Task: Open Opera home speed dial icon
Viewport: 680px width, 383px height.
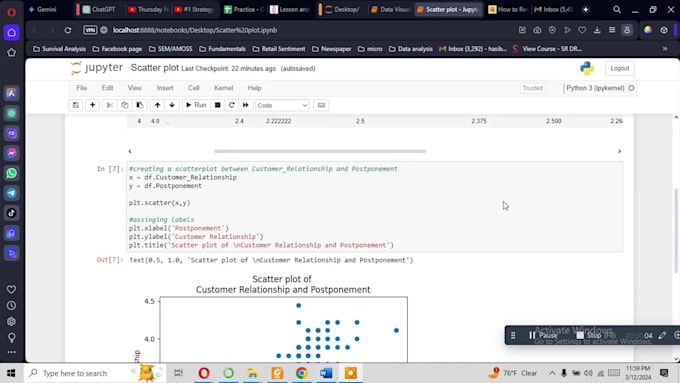Action: [x=12, y=33]
